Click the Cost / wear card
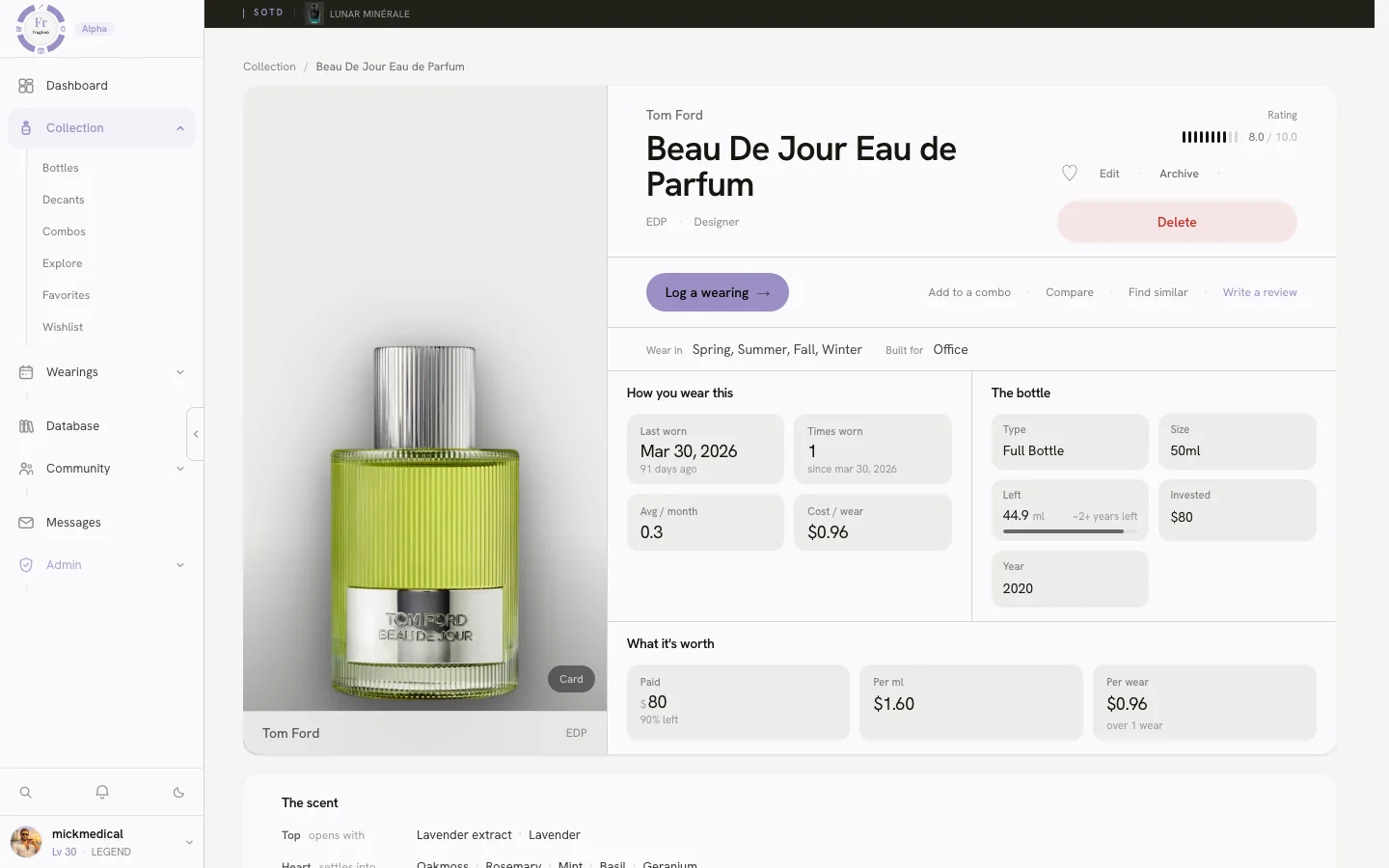Viewport: 1389px width, 868px height. point(873,523)
